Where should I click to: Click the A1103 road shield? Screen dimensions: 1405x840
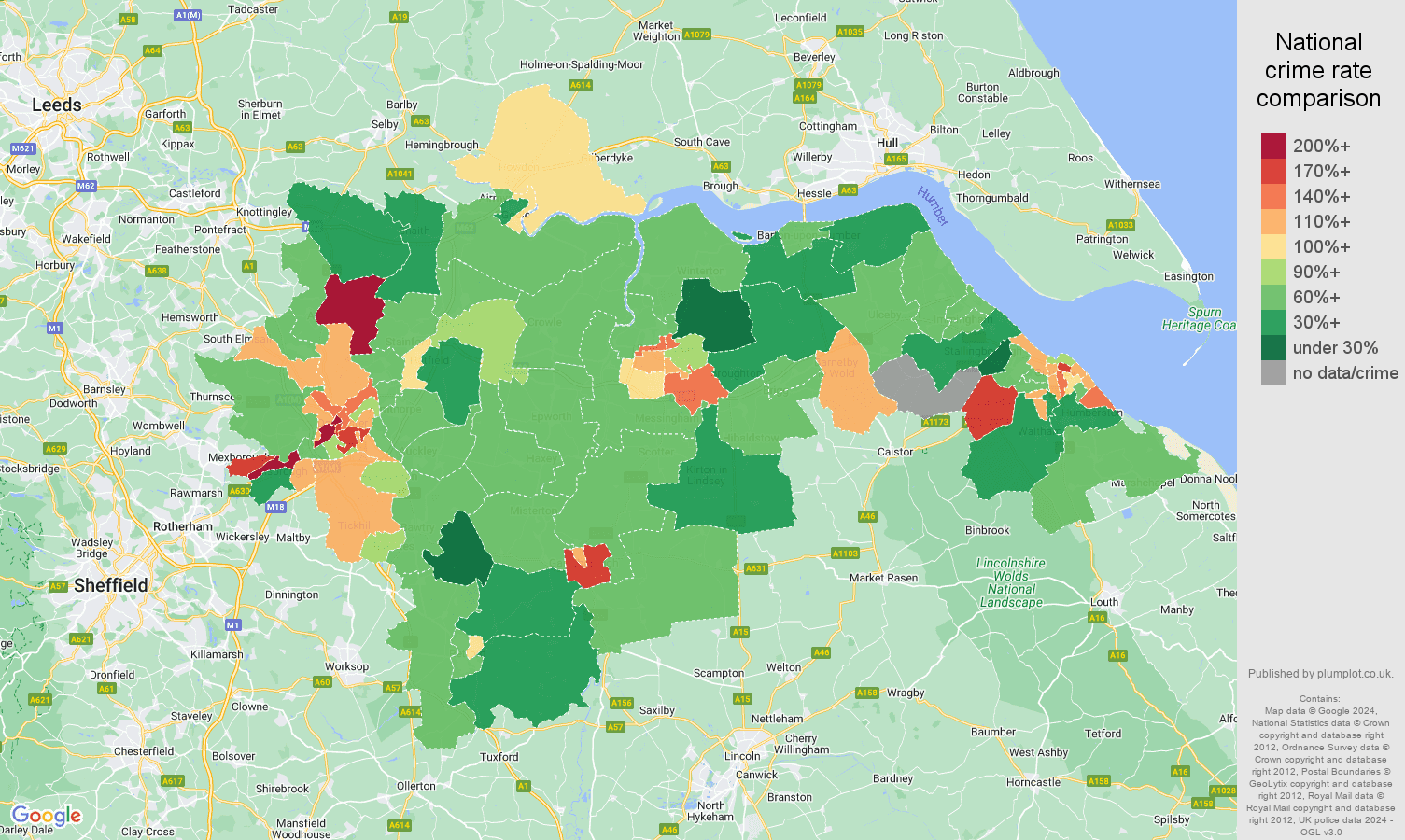tap(845, 553)
